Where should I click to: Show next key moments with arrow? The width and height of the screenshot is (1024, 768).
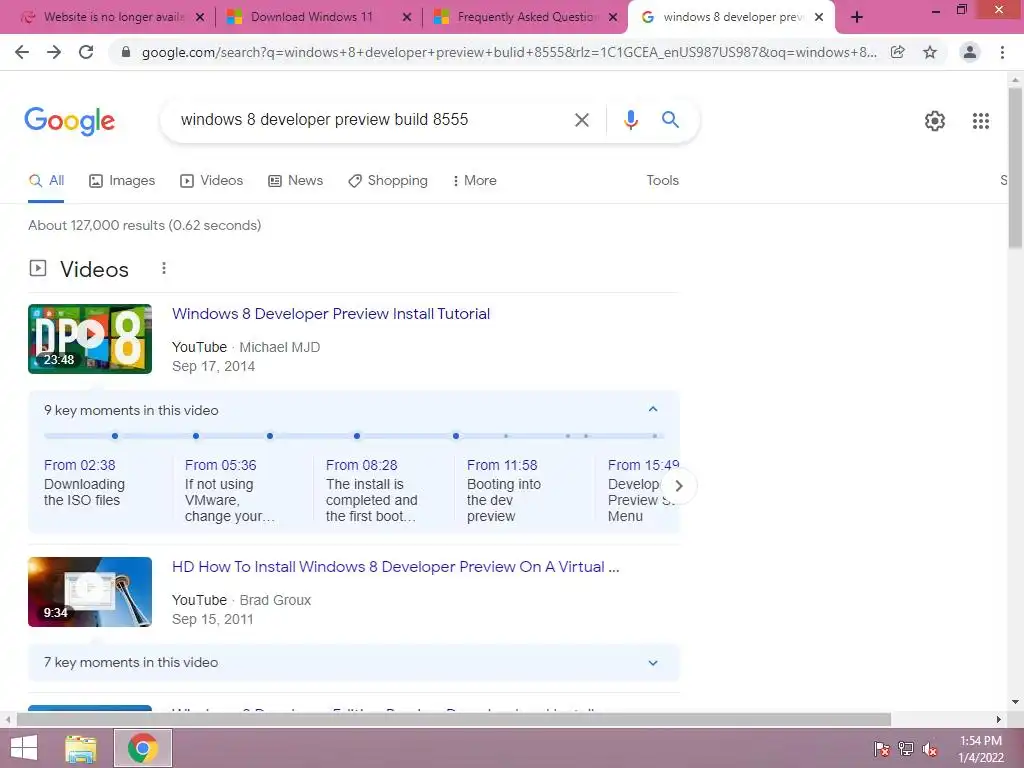pyautogui.click(x=679, y=486)
